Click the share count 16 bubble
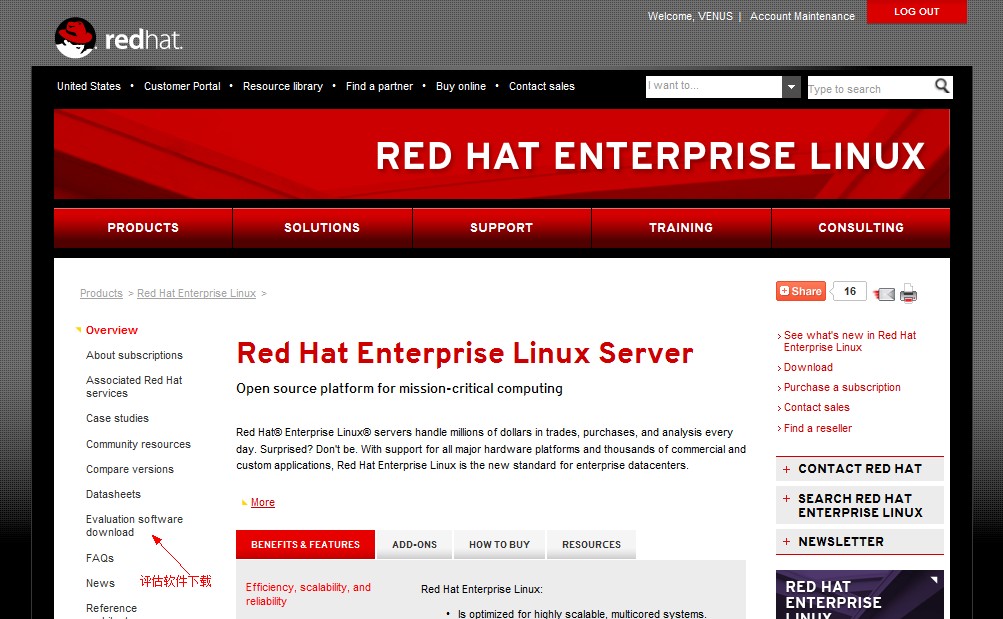The width and height of the screenshot is (1003, 619). [x=849, y=291]
